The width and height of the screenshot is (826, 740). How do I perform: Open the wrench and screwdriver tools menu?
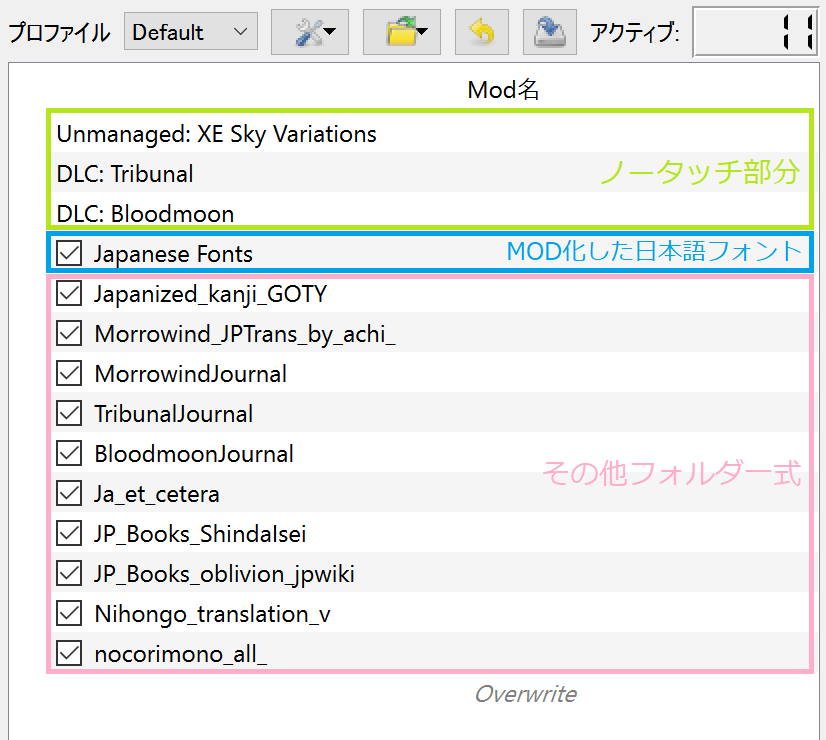pos(315,33)
